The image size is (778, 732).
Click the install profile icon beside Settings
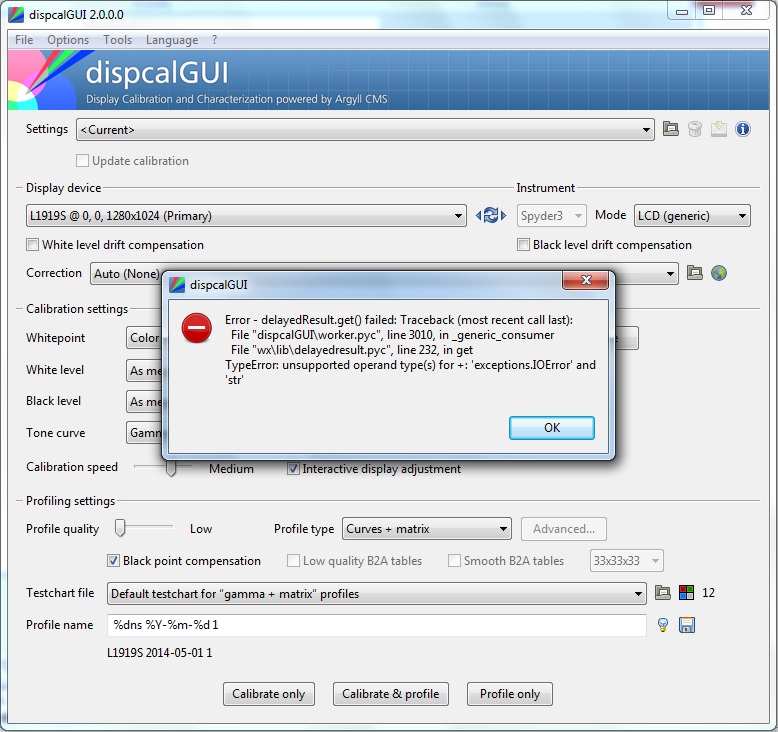point(718,130)
